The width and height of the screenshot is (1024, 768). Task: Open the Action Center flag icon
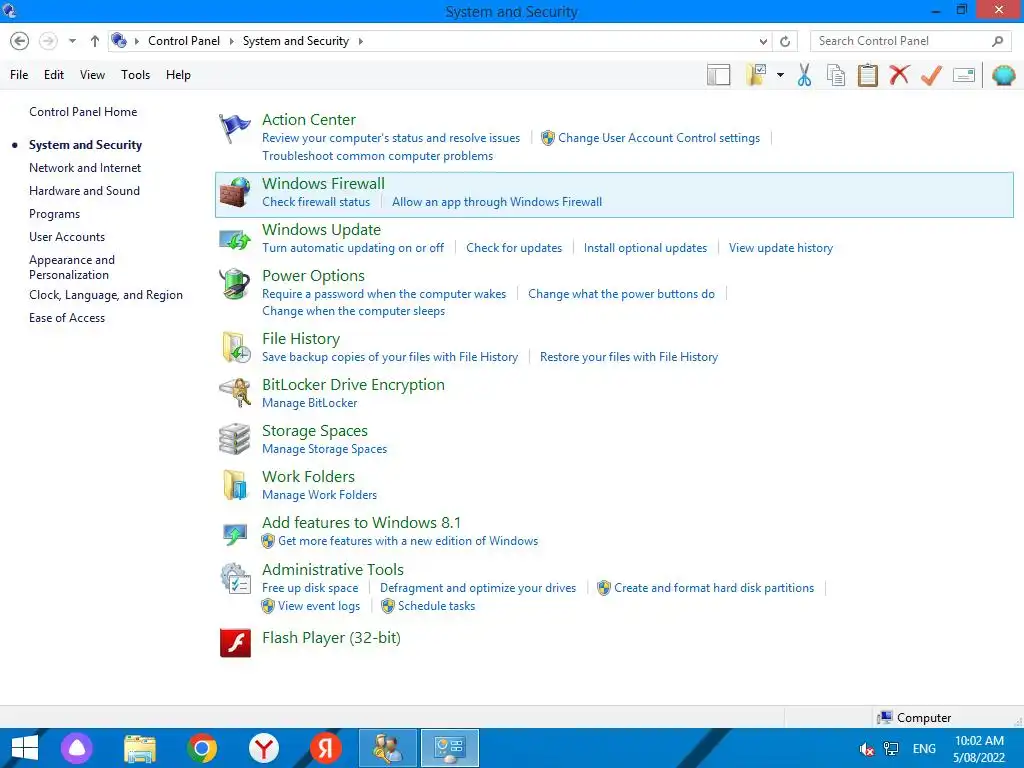pos(234,128)
